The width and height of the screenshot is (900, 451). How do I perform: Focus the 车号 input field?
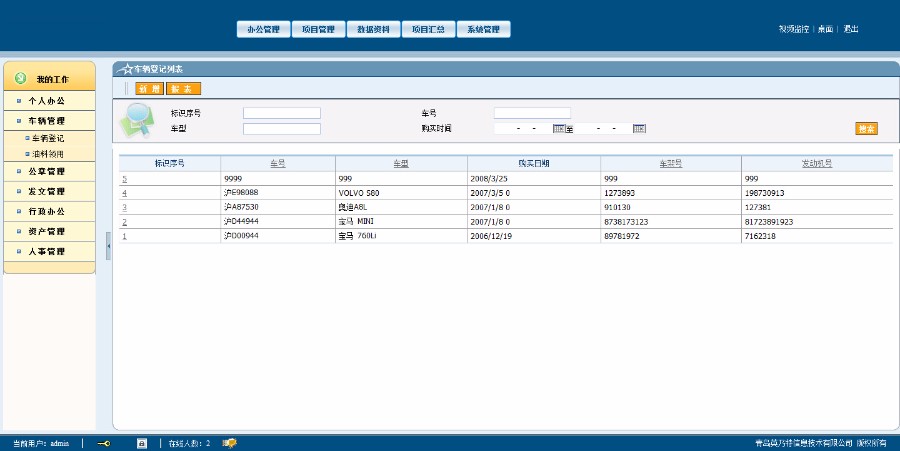pos(533,113)
